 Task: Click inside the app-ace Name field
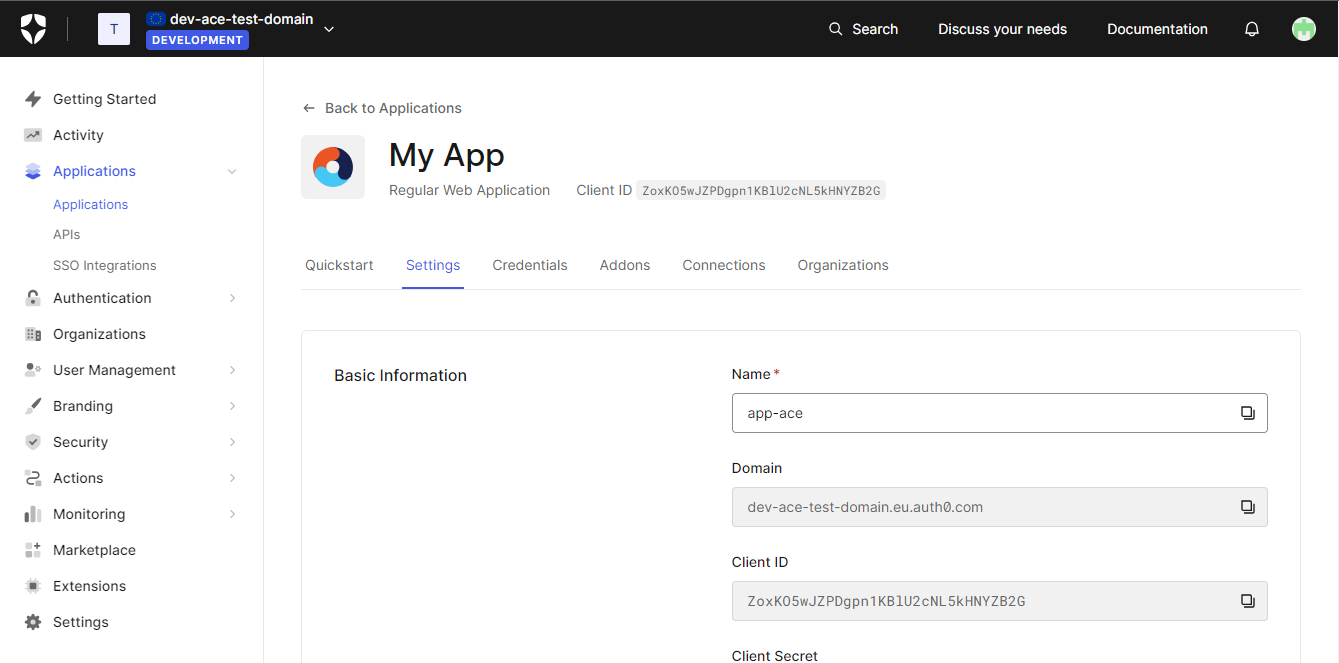tap(950, 412)
